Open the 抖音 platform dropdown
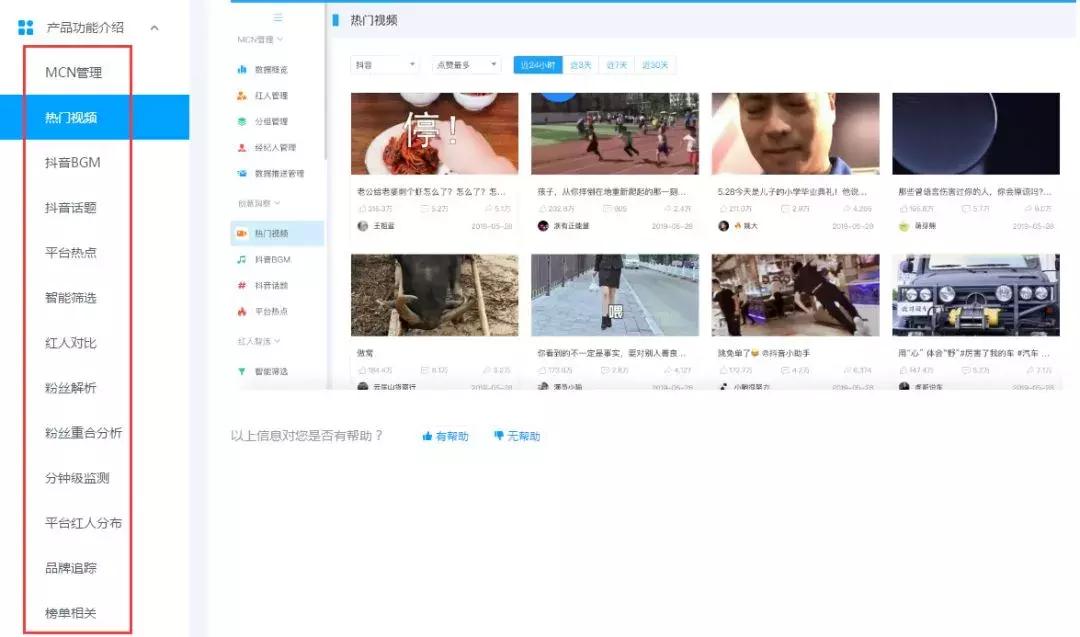 [x=385, y=63]
